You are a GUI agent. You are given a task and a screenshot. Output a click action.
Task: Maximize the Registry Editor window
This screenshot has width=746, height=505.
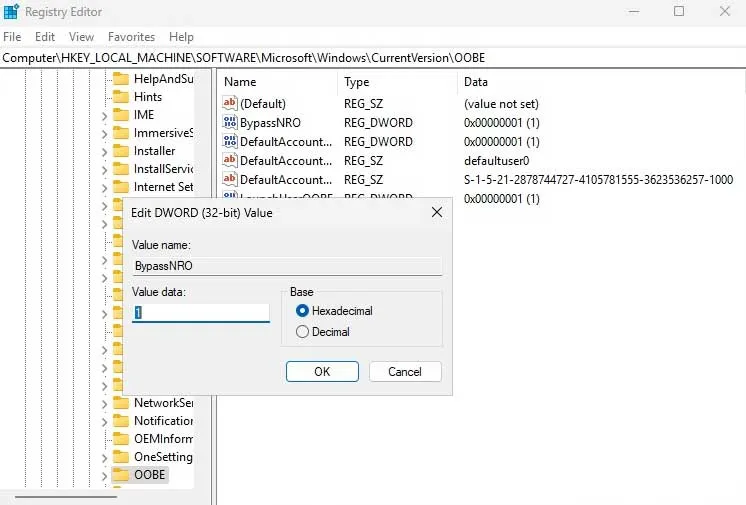679,11
